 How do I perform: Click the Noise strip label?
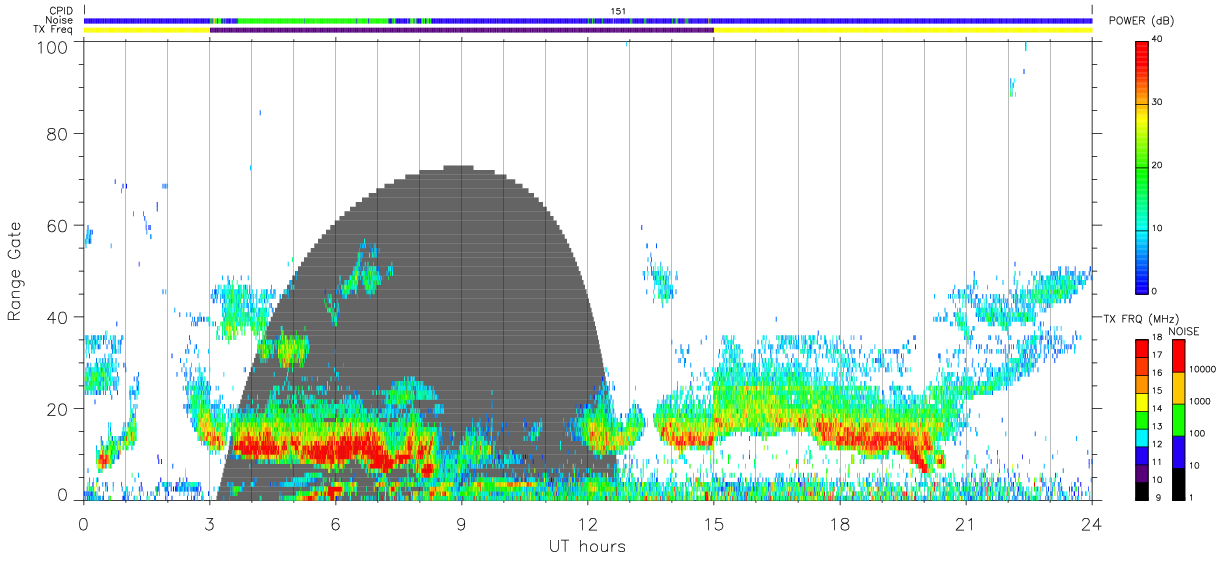60,20
